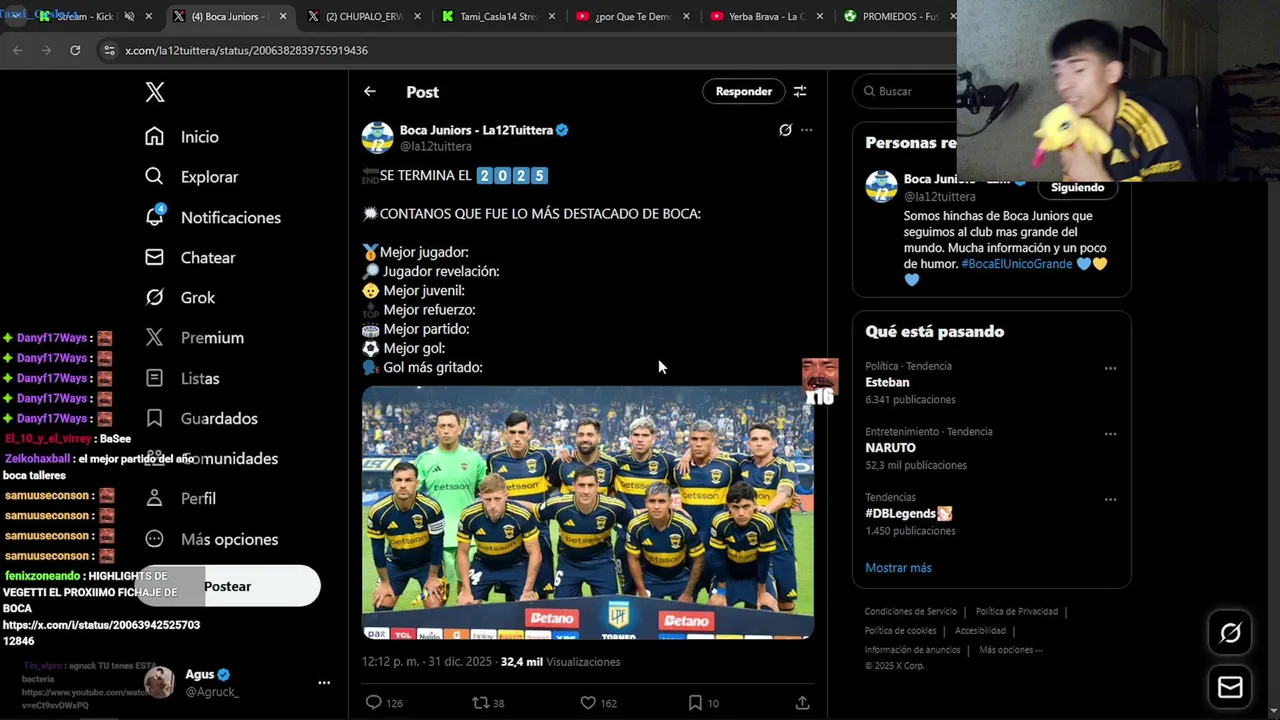Open Grok in sidebar
This screenshot has width=1280, height=720.
(x=180, y=298)
